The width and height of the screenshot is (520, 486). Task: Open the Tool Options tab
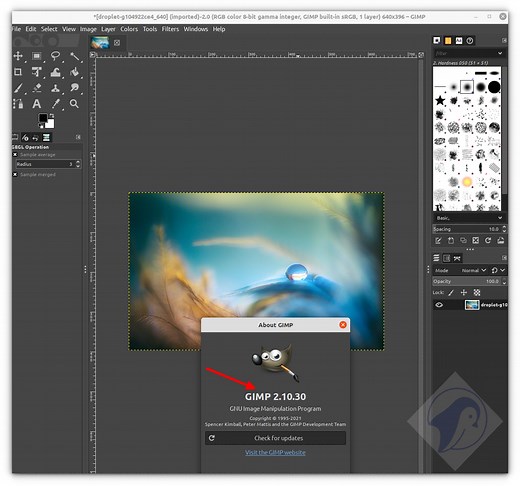point(15,137)
